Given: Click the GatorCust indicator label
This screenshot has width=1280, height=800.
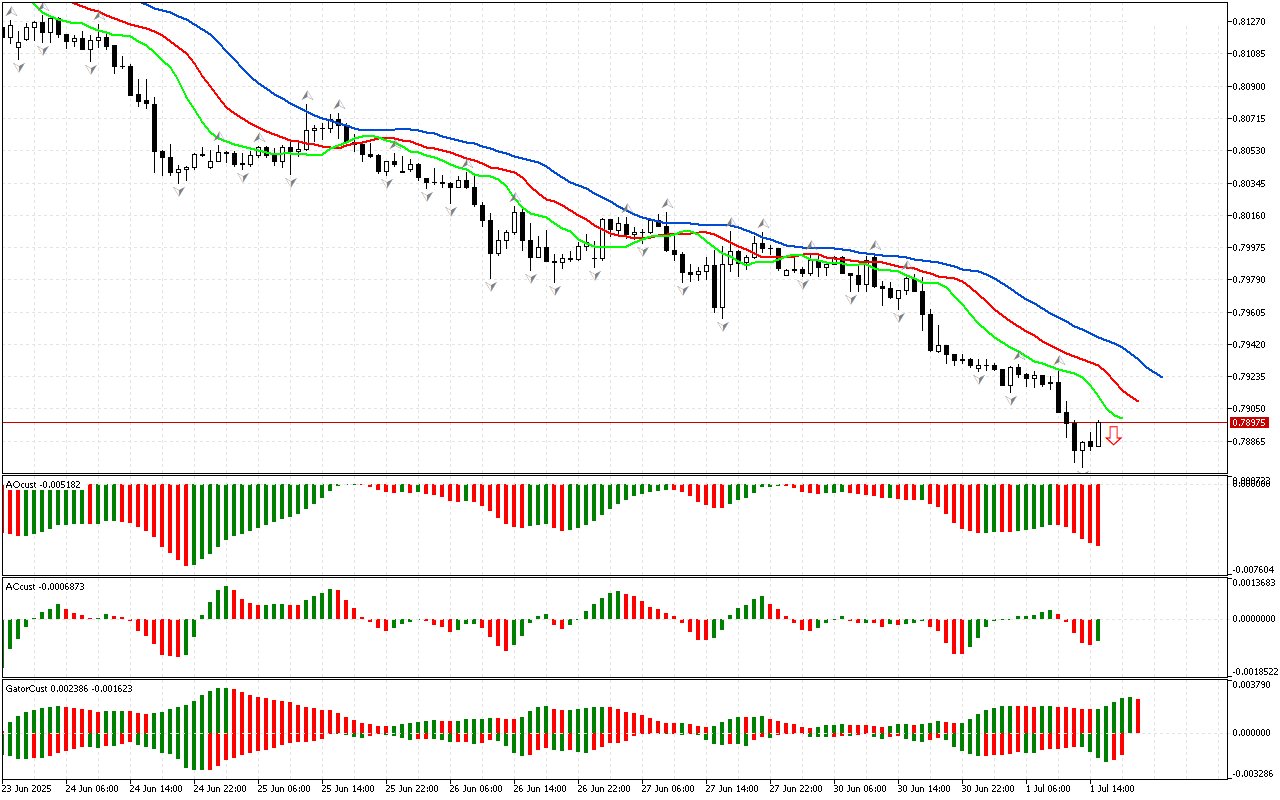Looking at the screenshot, I should tap(68, 688).
